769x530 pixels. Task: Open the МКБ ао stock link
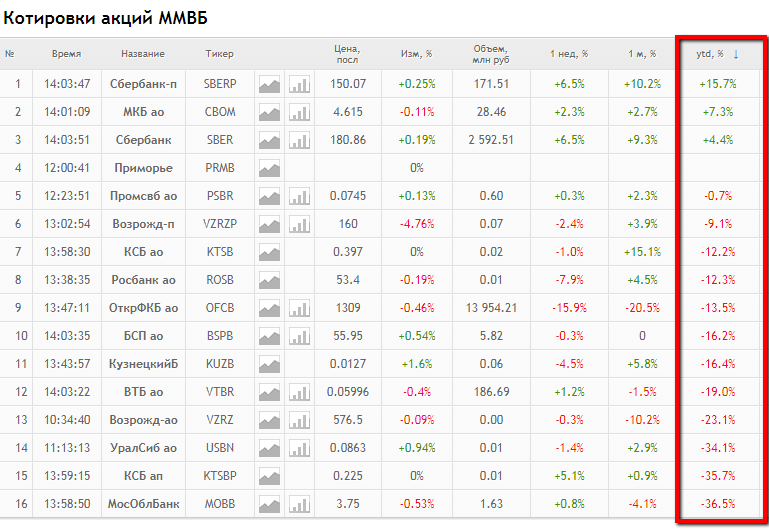click(x=143, y=112)
